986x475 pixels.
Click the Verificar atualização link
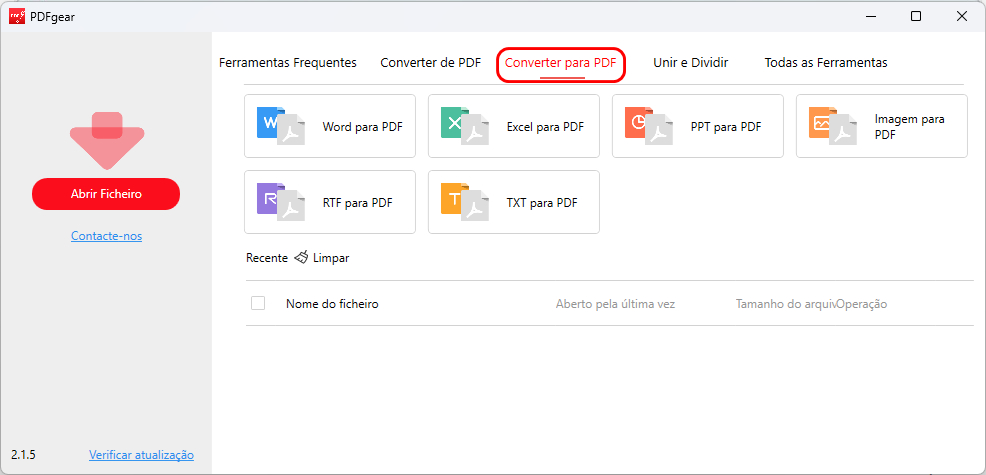(x=141, y=454)
